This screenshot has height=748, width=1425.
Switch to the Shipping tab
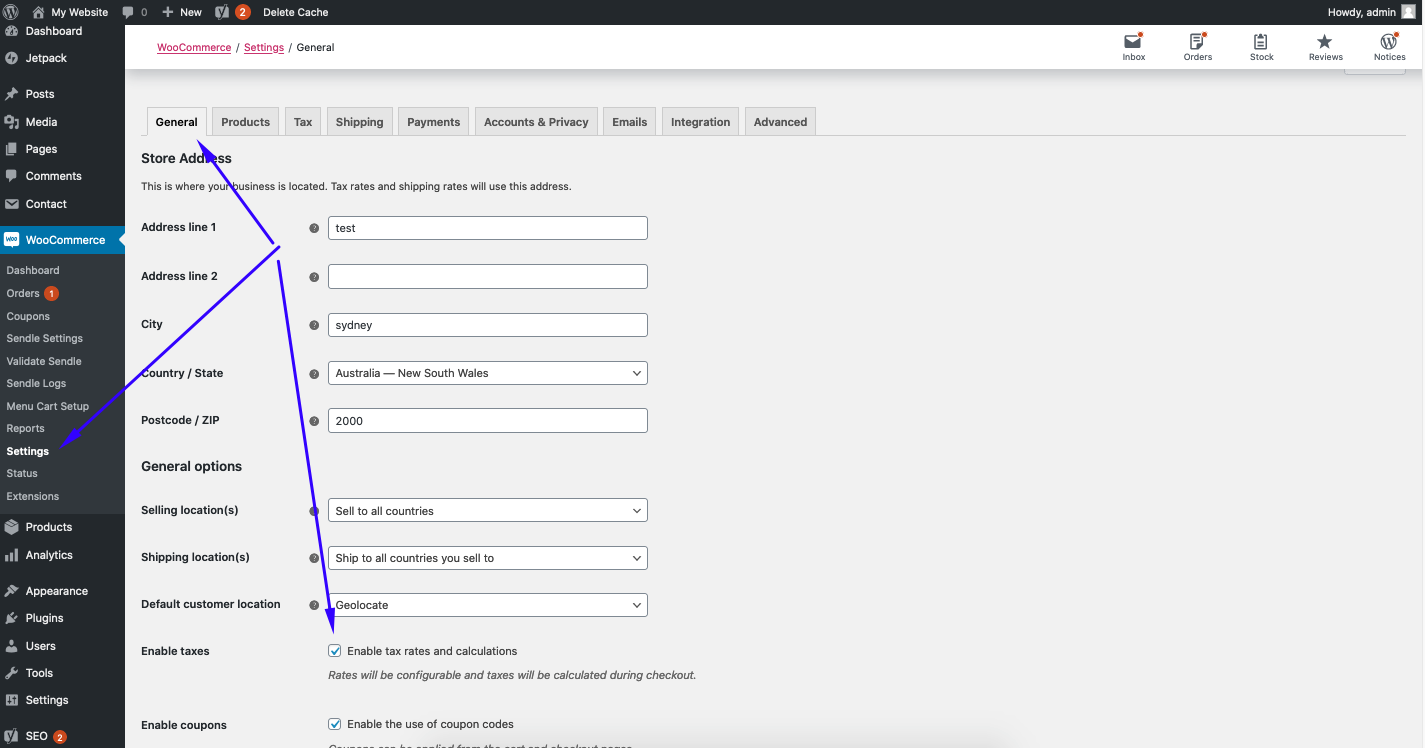[x=359, y=122]
